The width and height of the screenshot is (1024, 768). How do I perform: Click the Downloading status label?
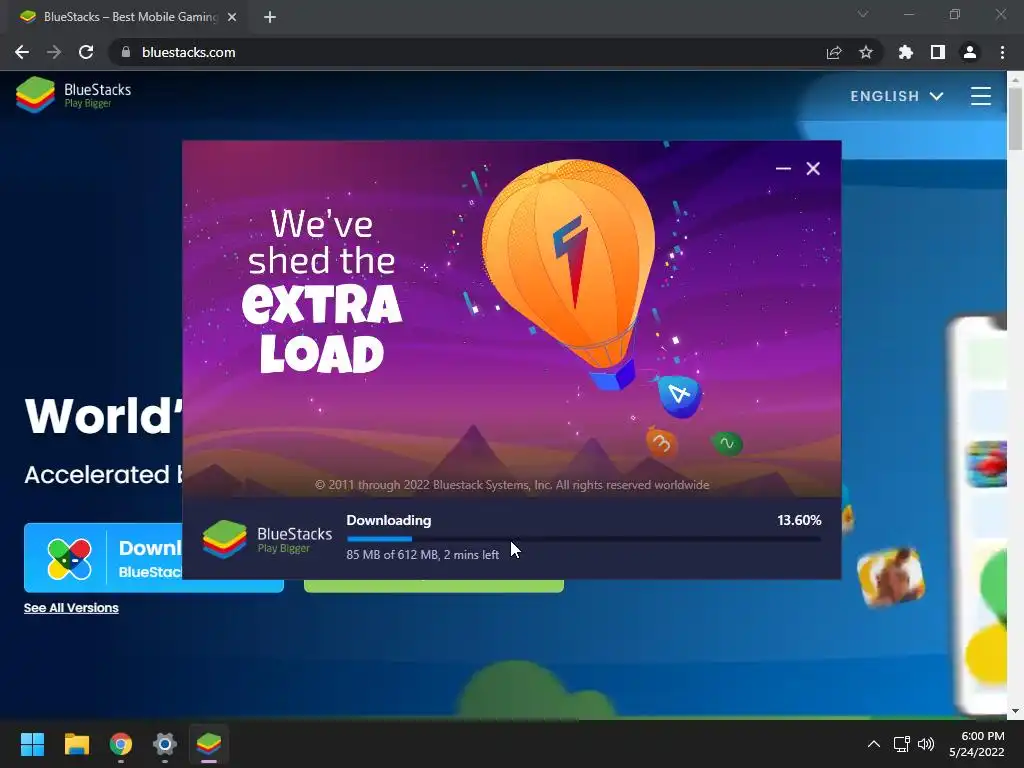(389, 520)
